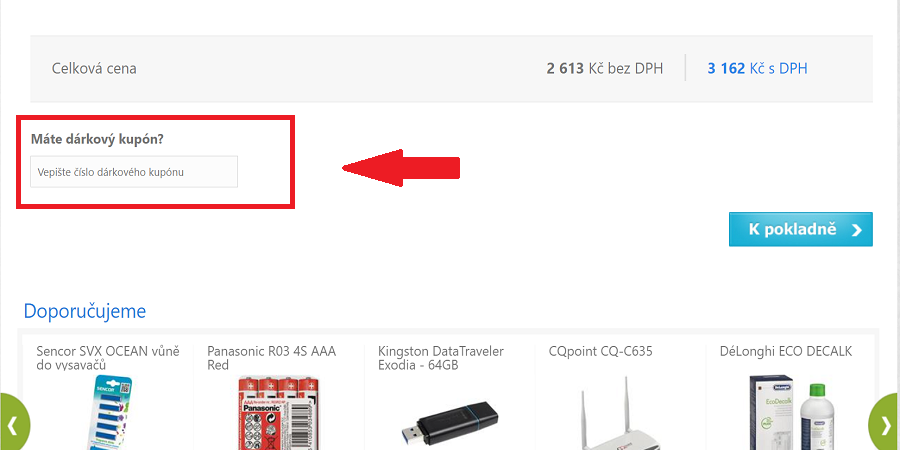Click the large red arrow pointing left
The image size is (900, 450).
(x=401, y=168)
